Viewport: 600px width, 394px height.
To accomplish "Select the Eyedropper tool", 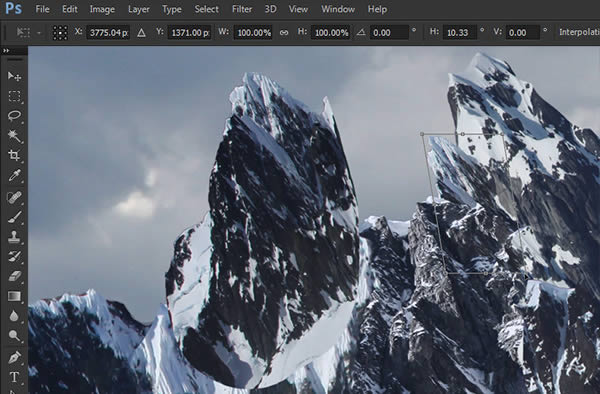I will pyautogui.click(x=14, y=176).
